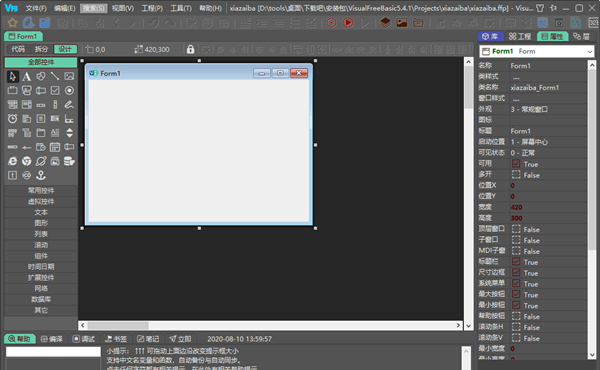The height and width of the screenshot is (370, 600).
Task: Toggle the 子窗口 False checkbox
Action: 516,240
